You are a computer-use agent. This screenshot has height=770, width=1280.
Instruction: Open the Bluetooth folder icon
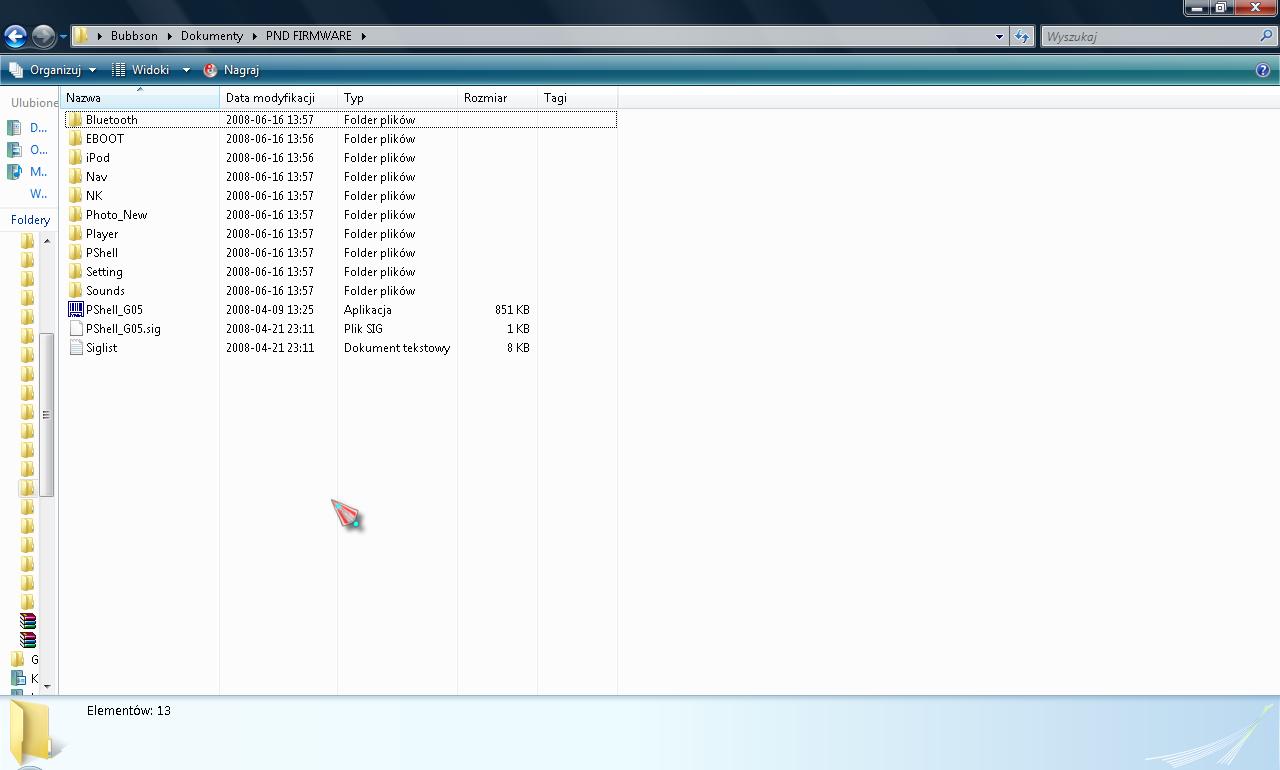point(77,119)
